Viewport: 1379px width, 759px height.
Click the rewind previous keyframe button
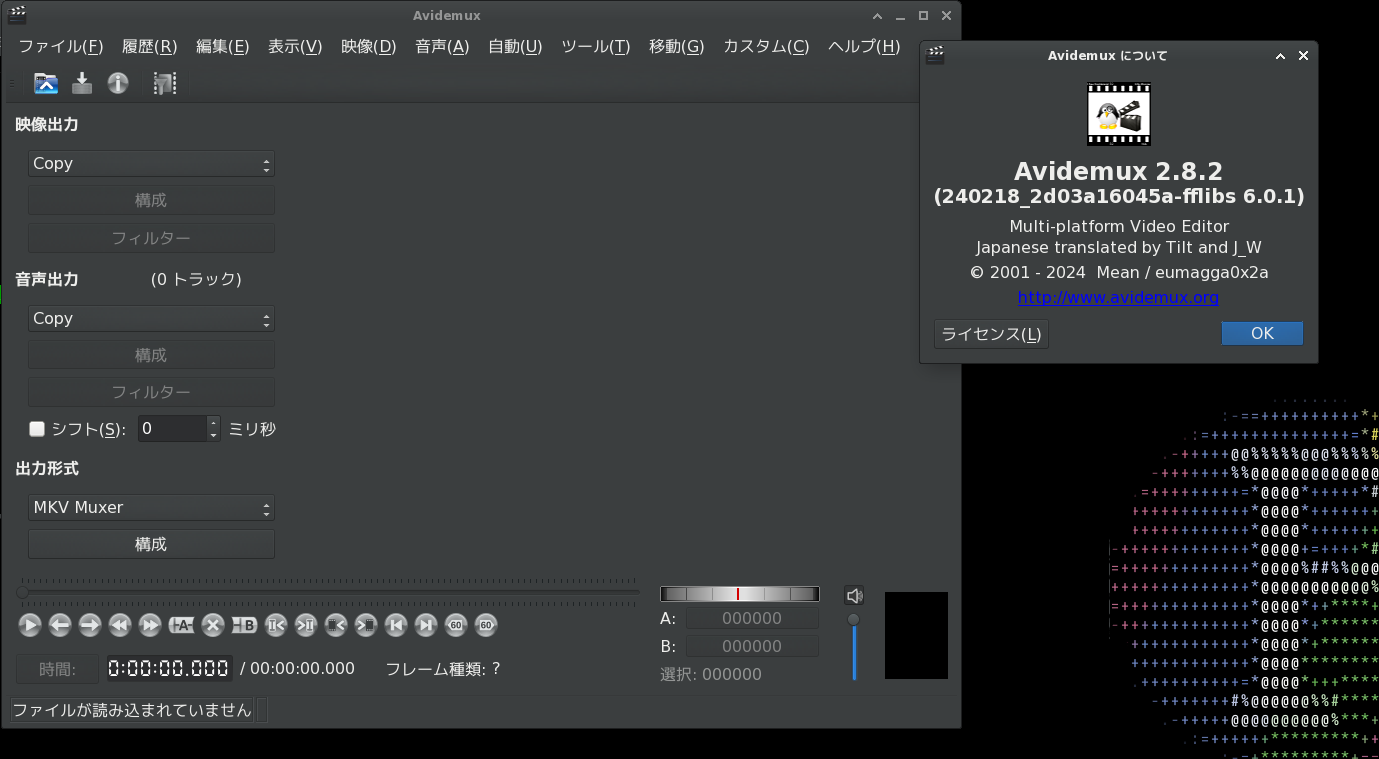click(120, 625)
